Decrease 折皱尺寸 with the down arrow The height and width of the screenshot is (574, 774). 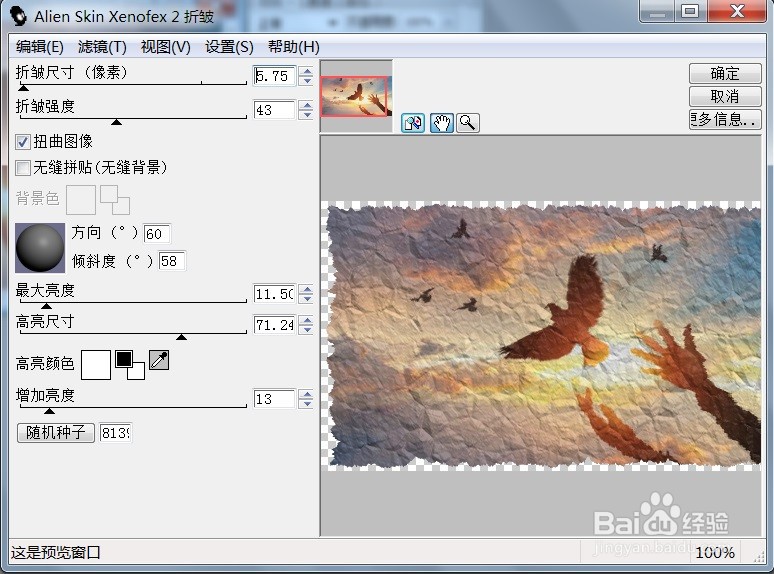point(307,81)
